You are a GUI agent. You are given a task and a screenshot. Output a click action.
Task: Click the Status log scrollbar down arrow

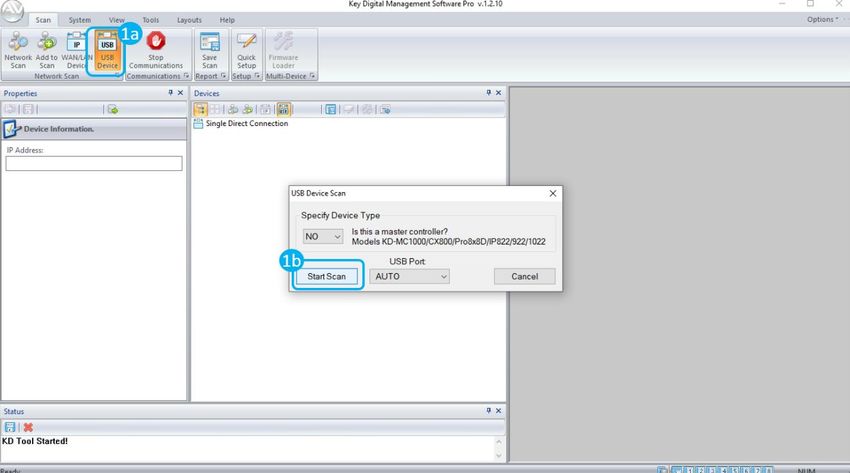(498, 456)
